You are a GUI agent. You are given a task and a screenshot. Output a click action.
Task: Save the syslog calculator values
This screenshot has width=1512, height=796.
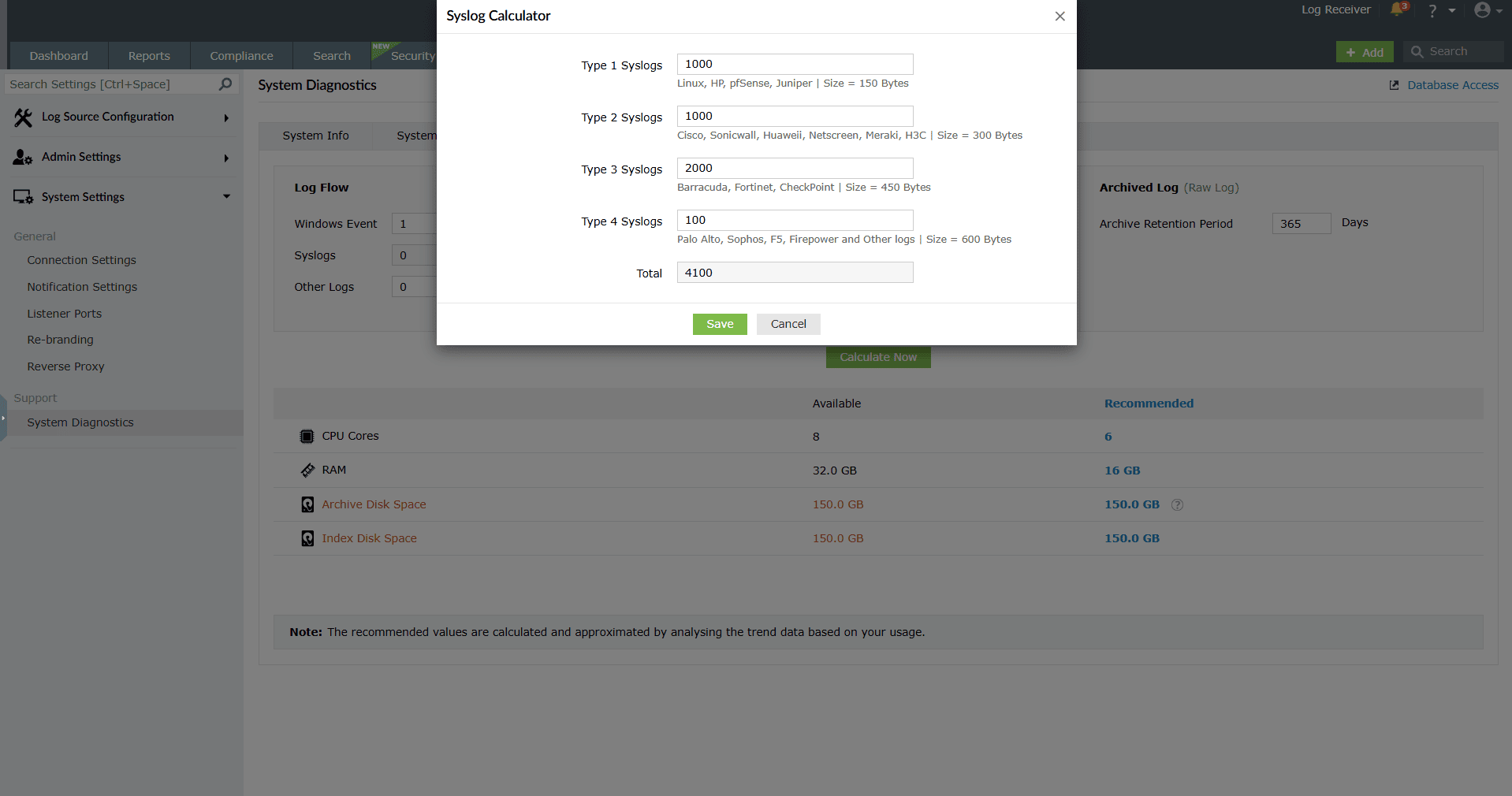click(720, 324)
